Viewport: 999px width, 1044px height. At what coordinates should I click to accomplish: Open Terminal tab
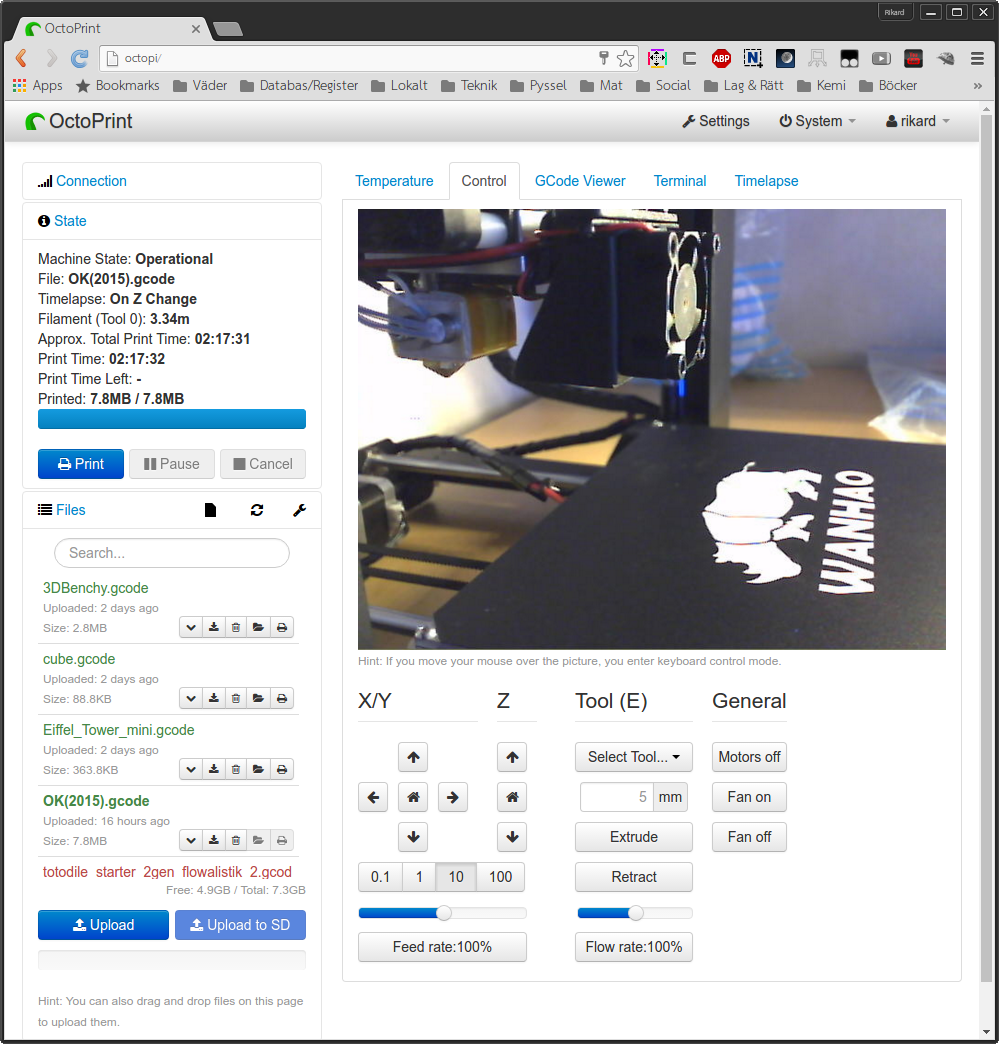click(680, 181)
